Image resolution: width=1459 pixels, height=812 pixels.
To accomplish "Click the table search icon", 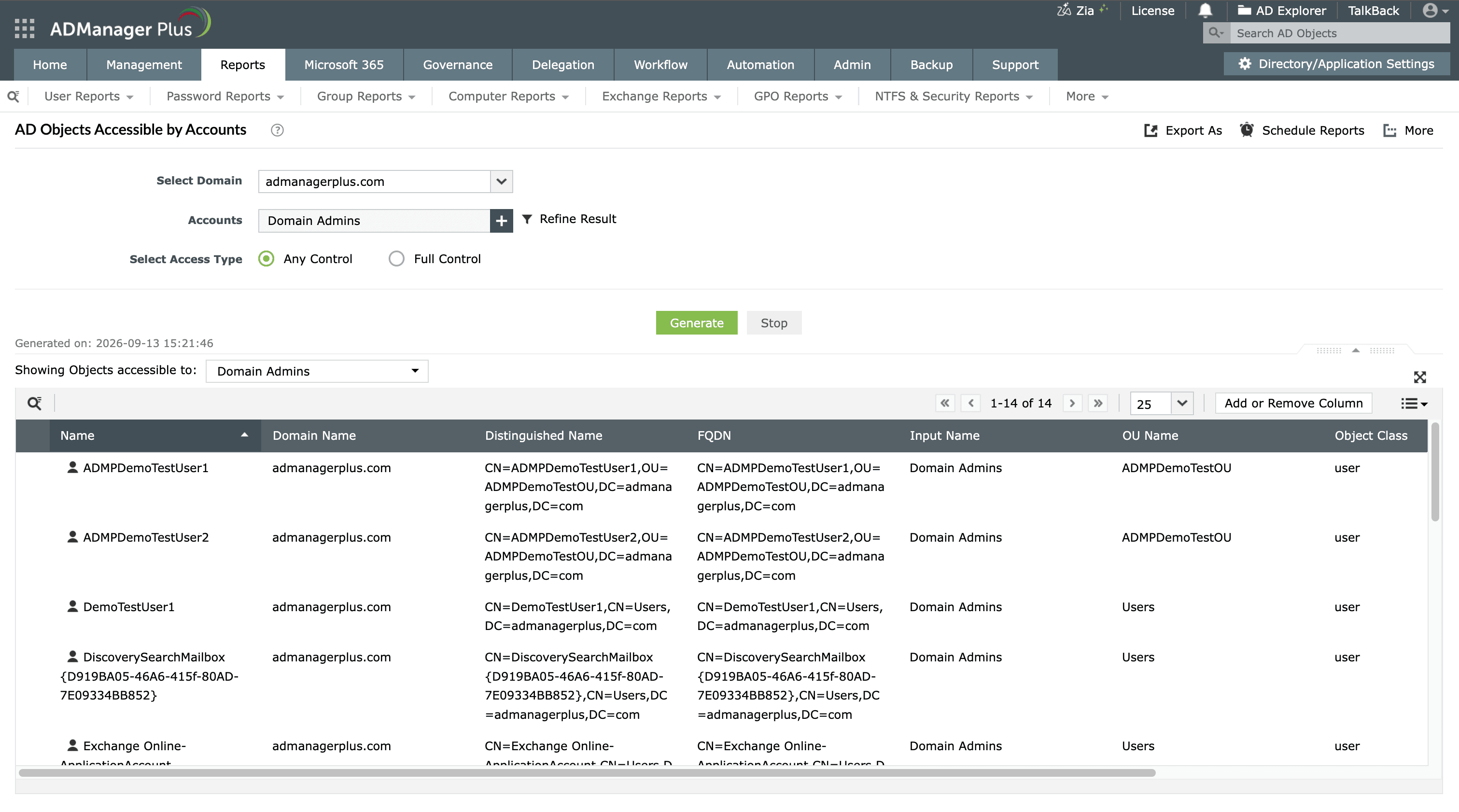I will click(35, 403).
